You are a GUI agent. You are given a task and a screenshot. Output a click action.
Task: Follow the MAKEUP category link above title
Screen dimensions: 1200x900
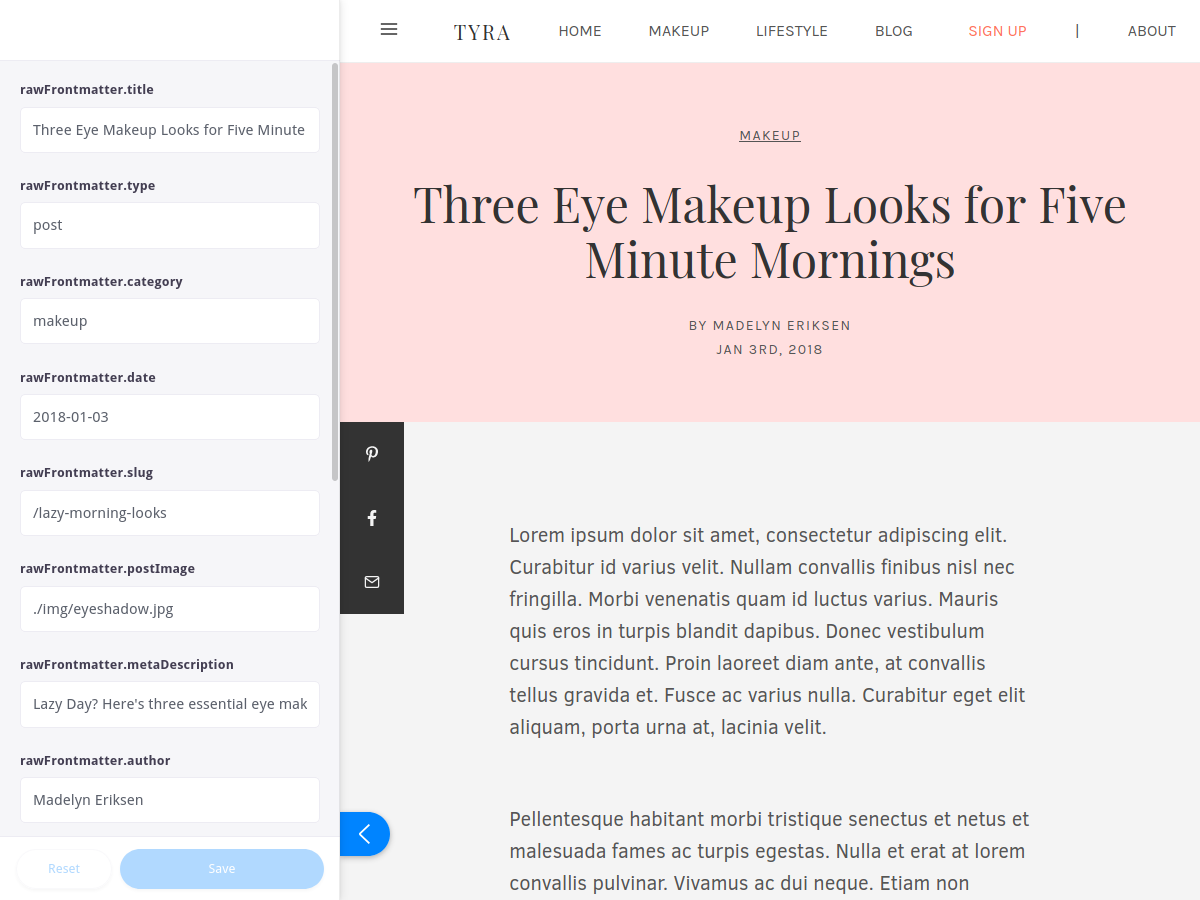[770, 136]
